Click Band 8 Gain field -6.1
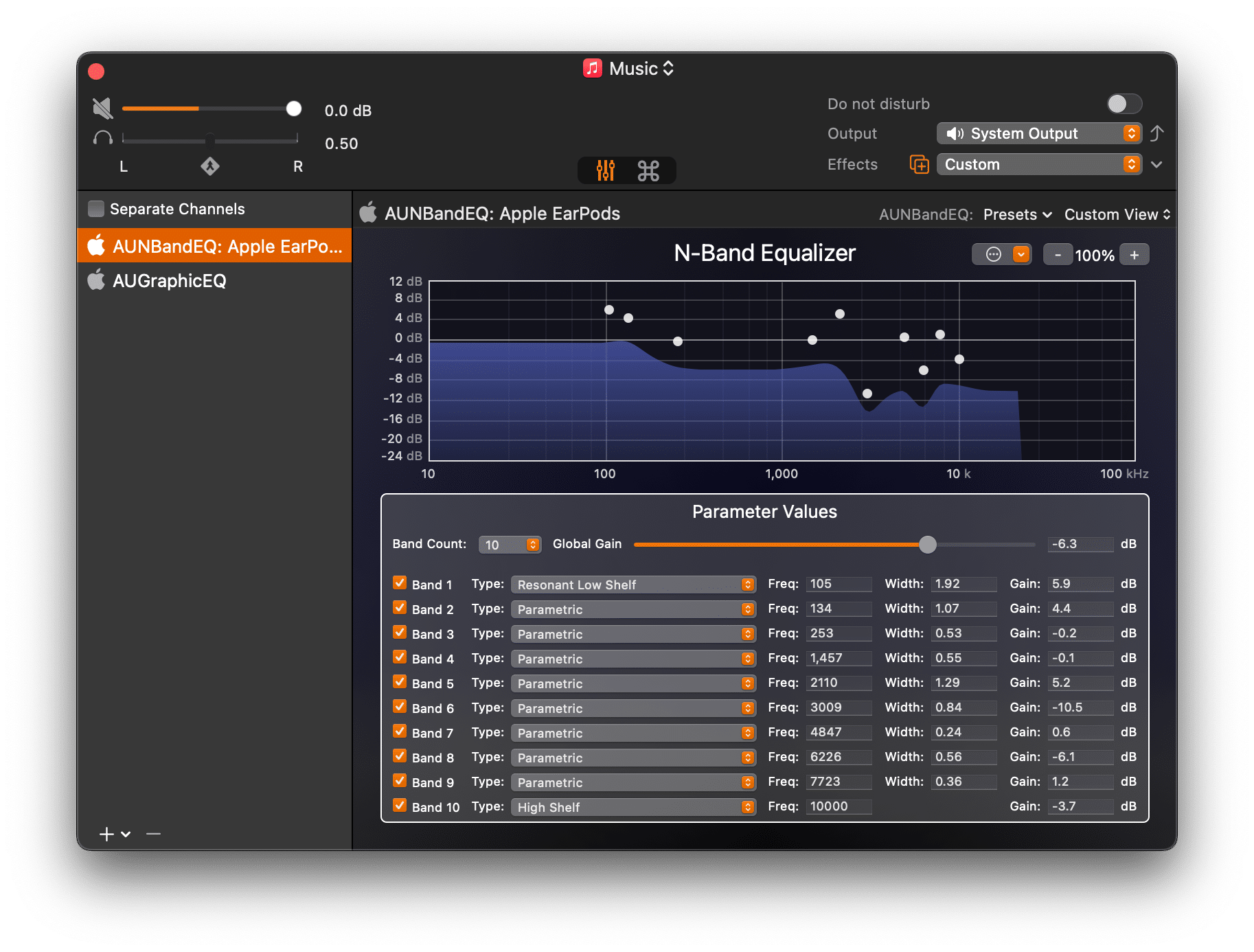The image size is (1254, 952). click(1080, 757)
